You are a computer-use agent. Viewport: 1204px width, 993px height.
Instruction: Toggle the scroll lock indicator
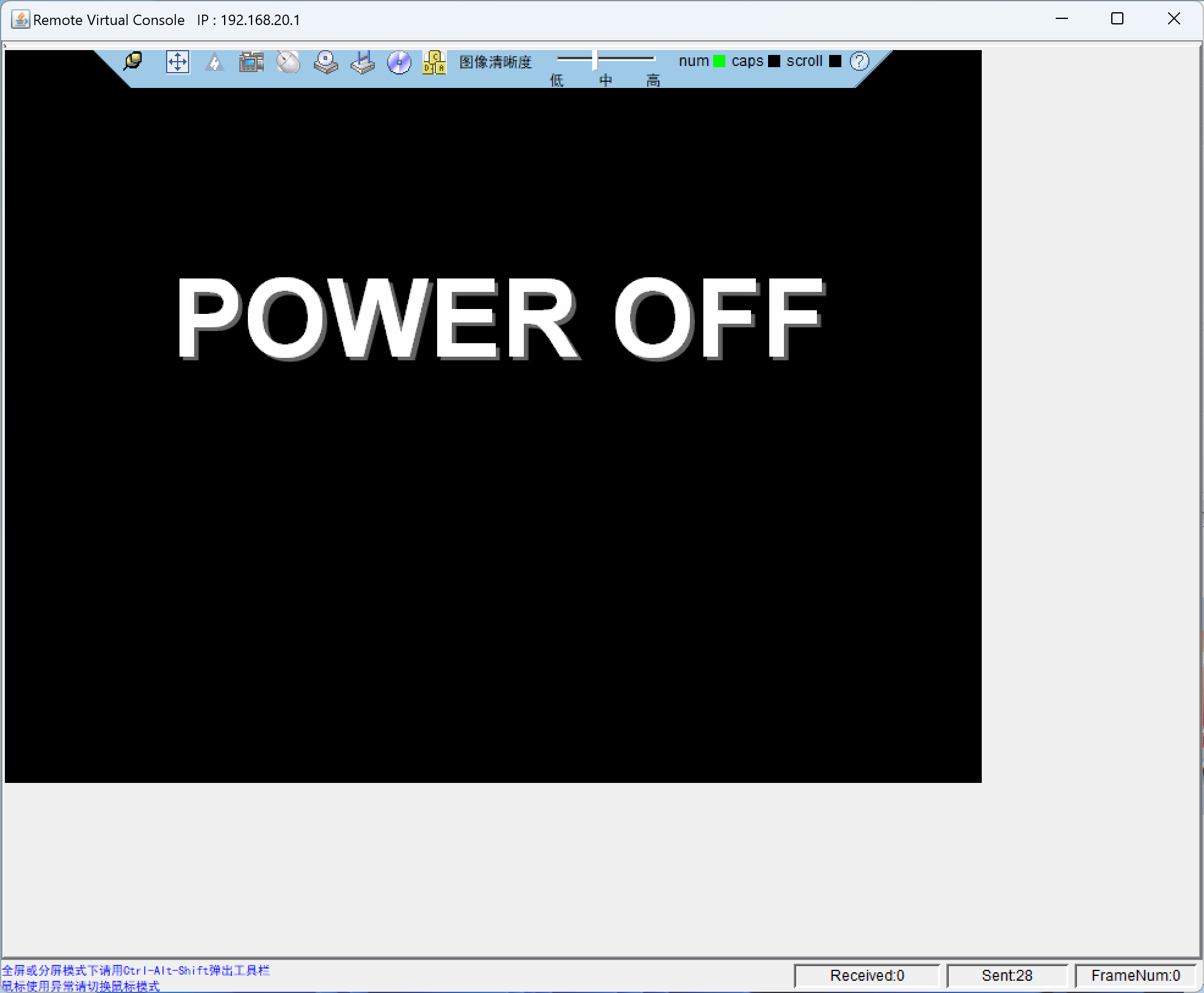(835, 61)
